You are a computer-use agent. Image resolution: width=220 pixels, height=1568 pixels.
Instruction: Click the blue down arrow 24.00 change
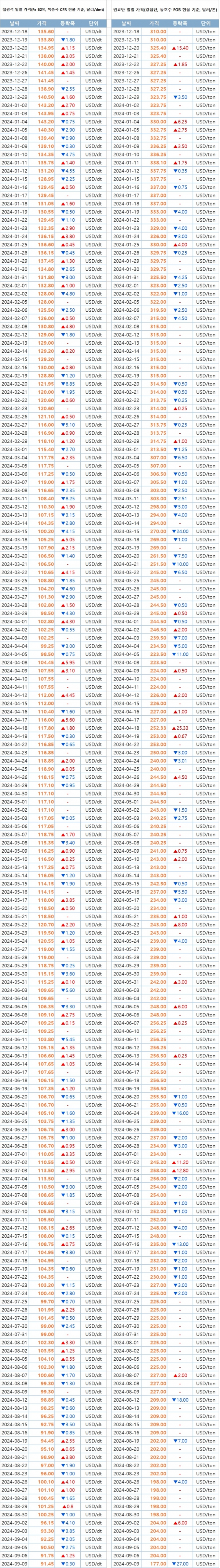180,531
